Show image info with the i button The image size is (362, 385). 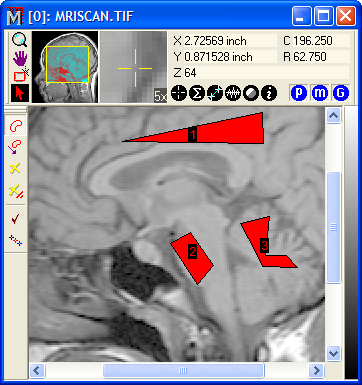point(269,93)
